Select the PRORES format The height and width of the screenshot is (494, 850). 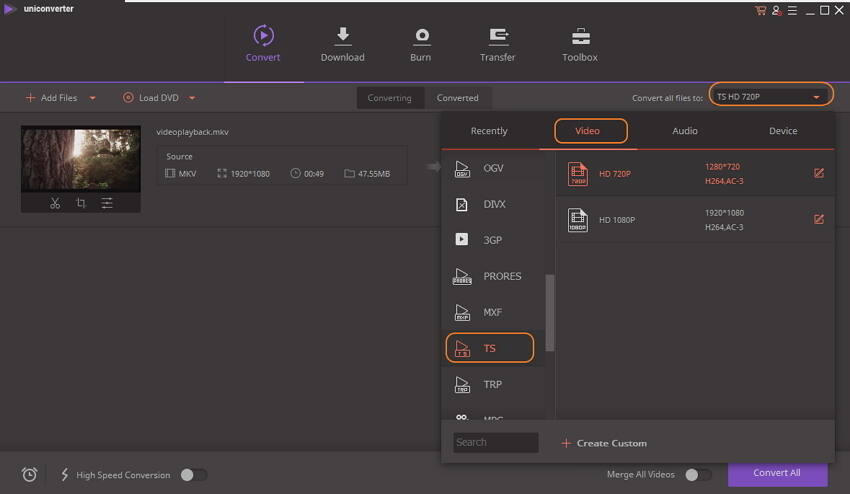click(493, 277)
